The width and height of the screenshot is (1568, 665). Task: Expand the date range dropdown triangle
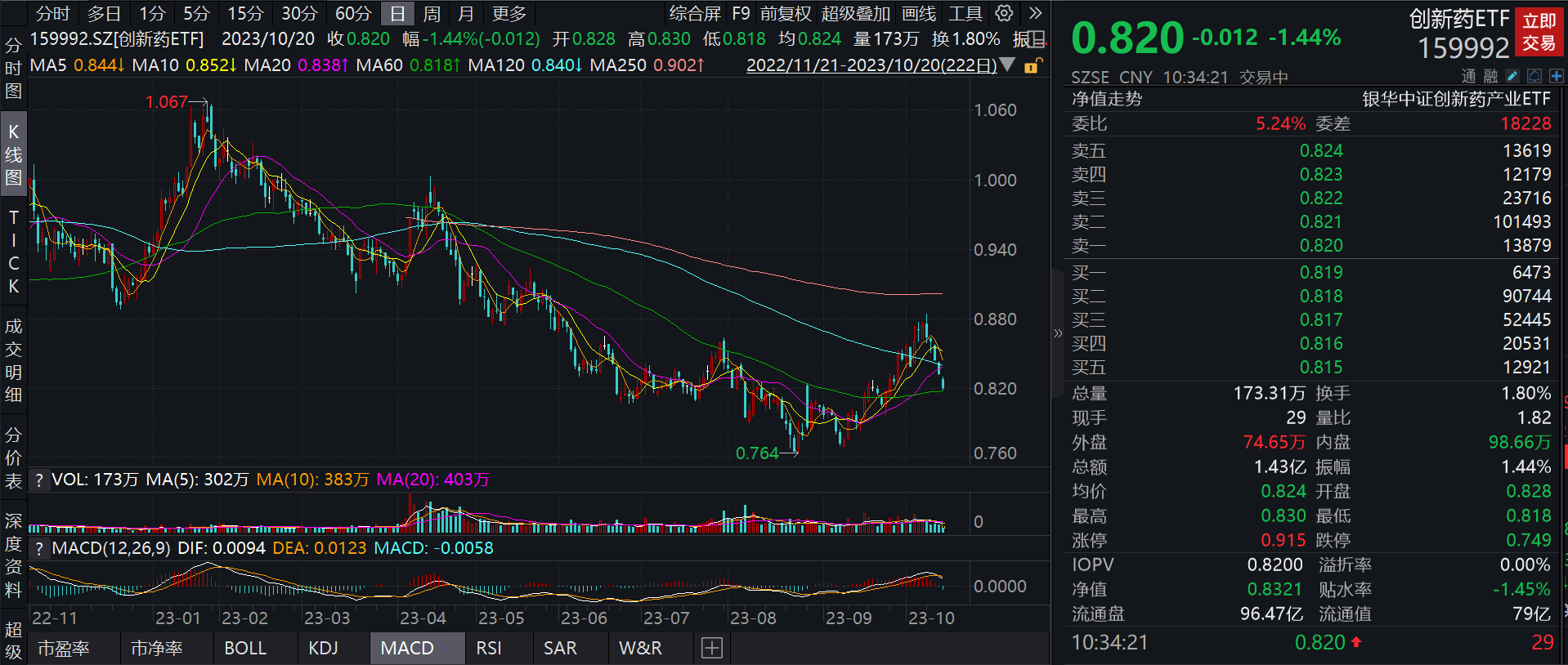click(x=1008, y=65)
